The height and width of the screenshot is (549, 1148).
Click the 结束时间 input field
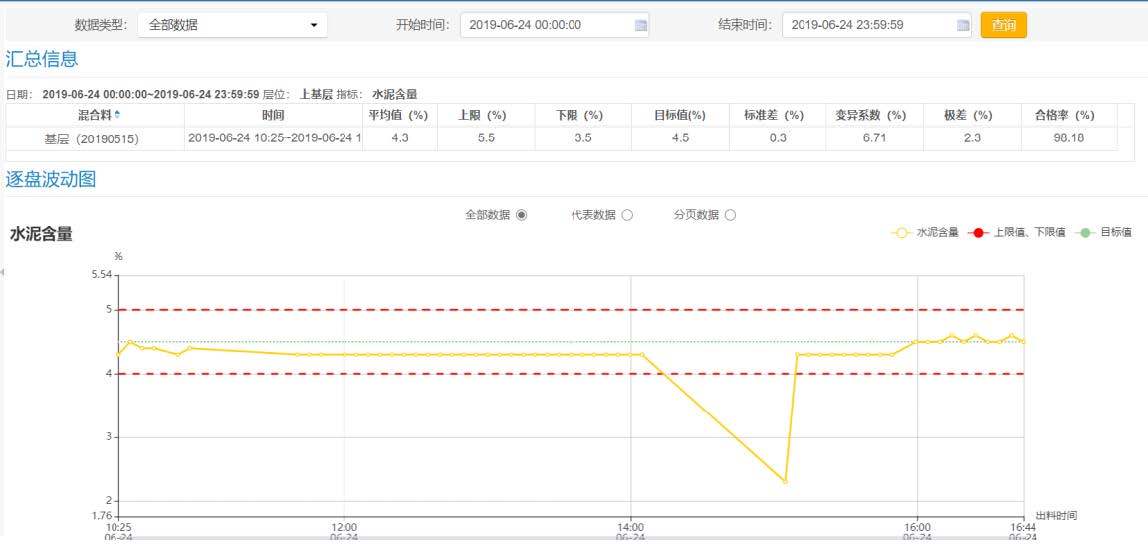tap(867, 25)
